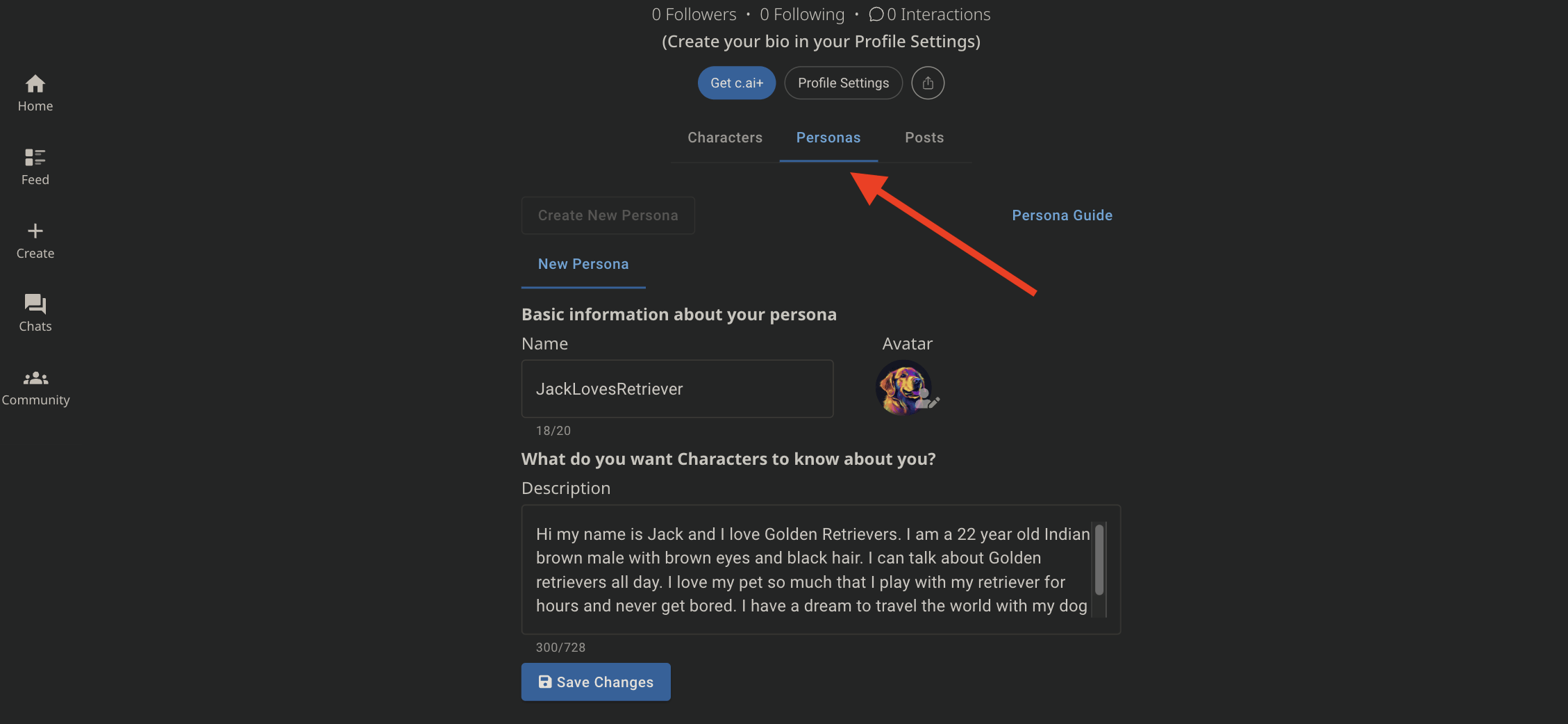Select the New Persona tab
The width and height of the screenshot is (1568, 724).
pos(583,264)
